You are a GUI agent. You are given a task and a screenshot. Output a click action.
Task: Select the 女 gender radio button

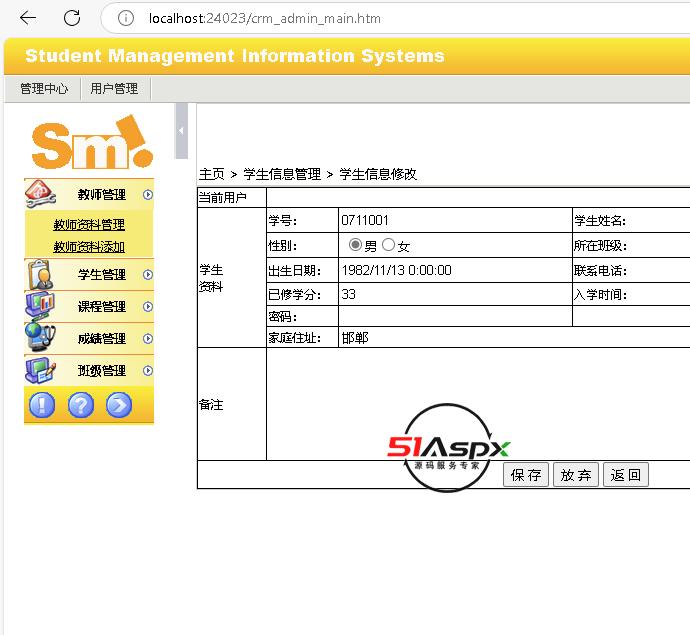click(x=388, y=245)
